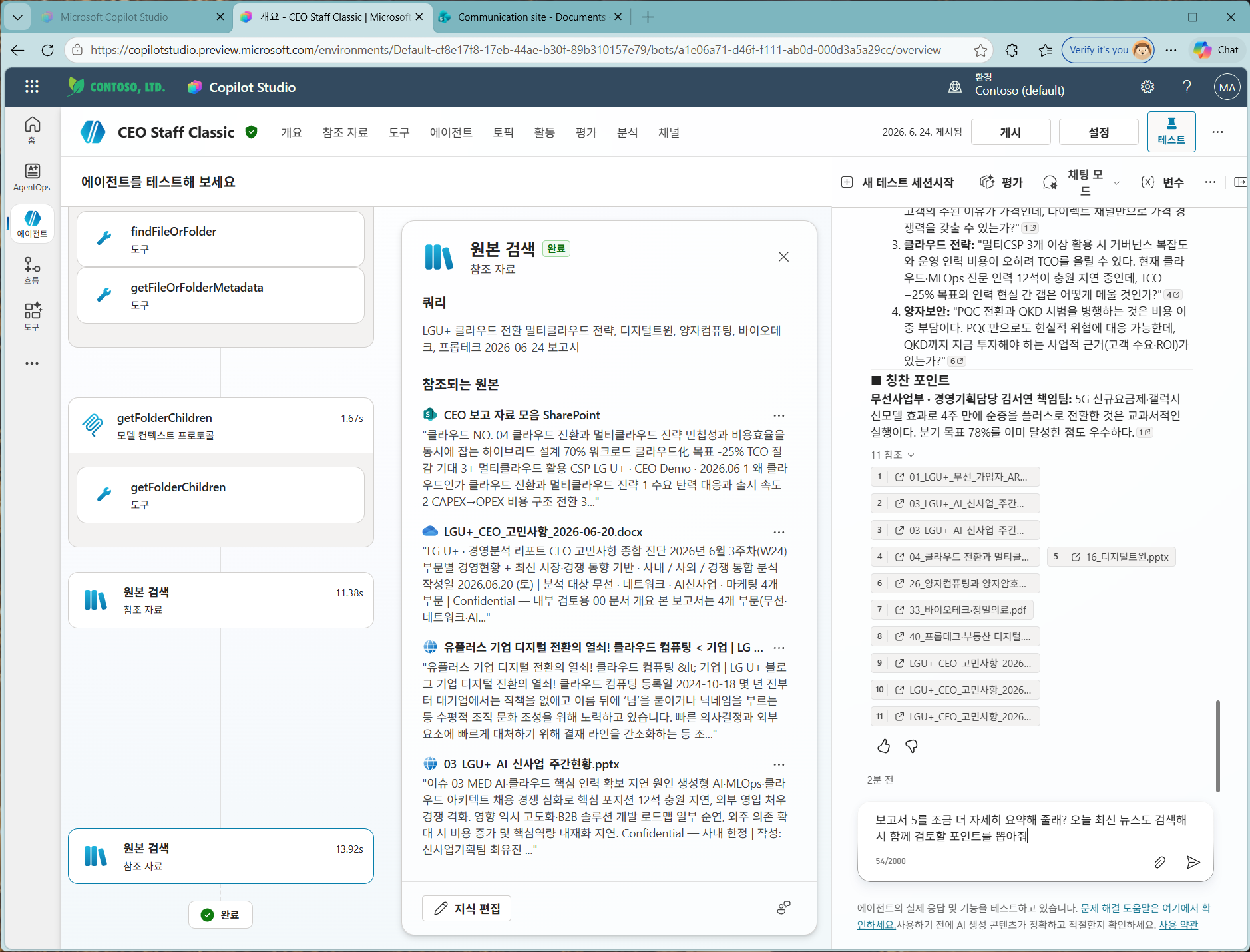Toggle the 테스트 pane button
Image resolution: width=1250 pixels, height=952 pixels.
(x=1171, y=132)
